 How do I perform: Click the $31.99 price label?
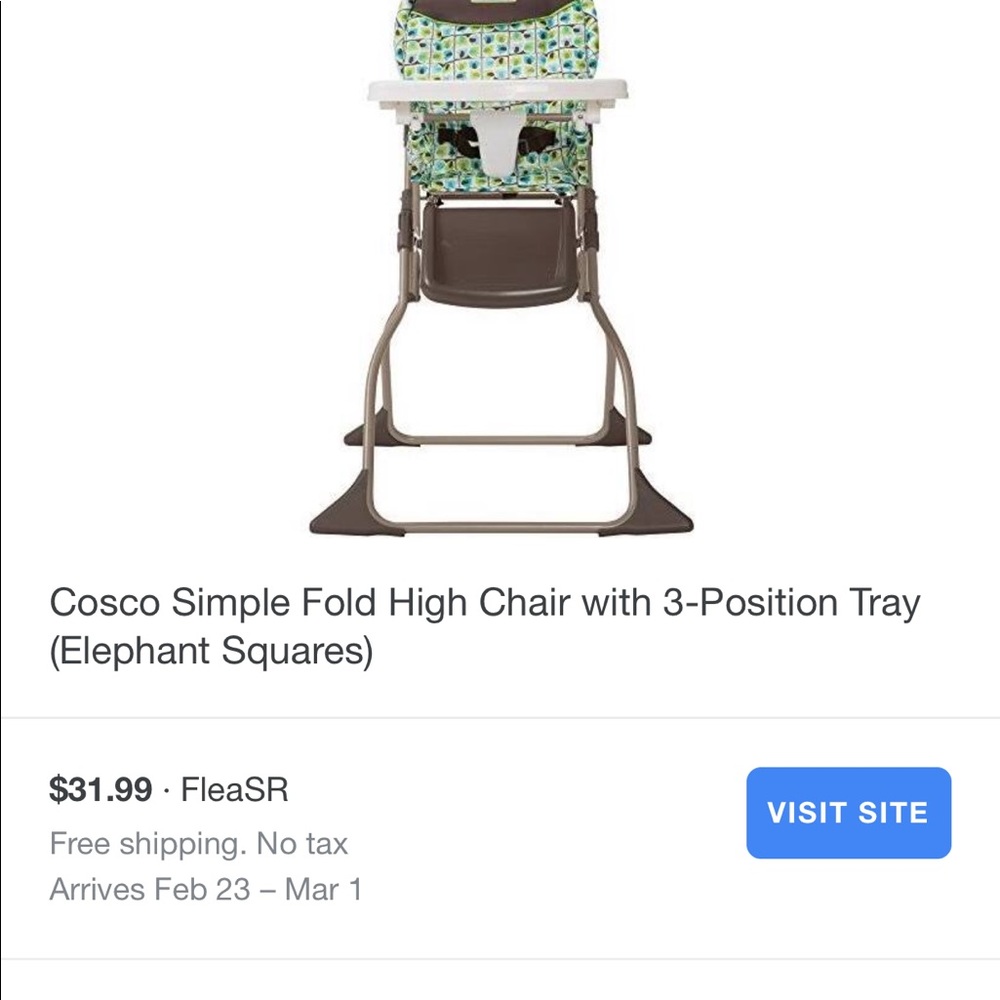click(x=97, y=789)
